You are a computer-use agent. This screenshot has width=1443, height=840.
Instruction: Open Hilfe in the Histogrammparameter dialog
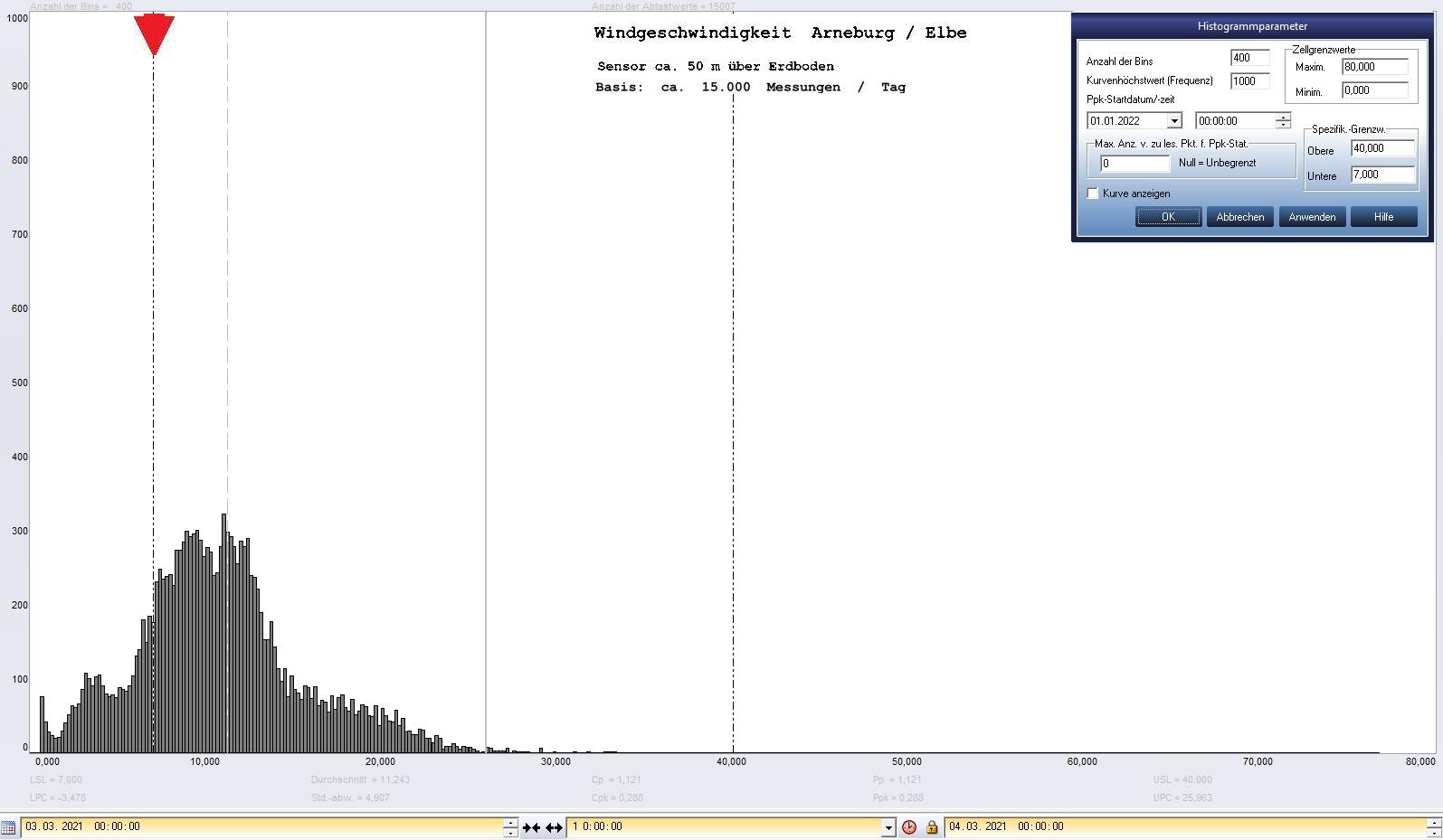tap(1383, 217)
